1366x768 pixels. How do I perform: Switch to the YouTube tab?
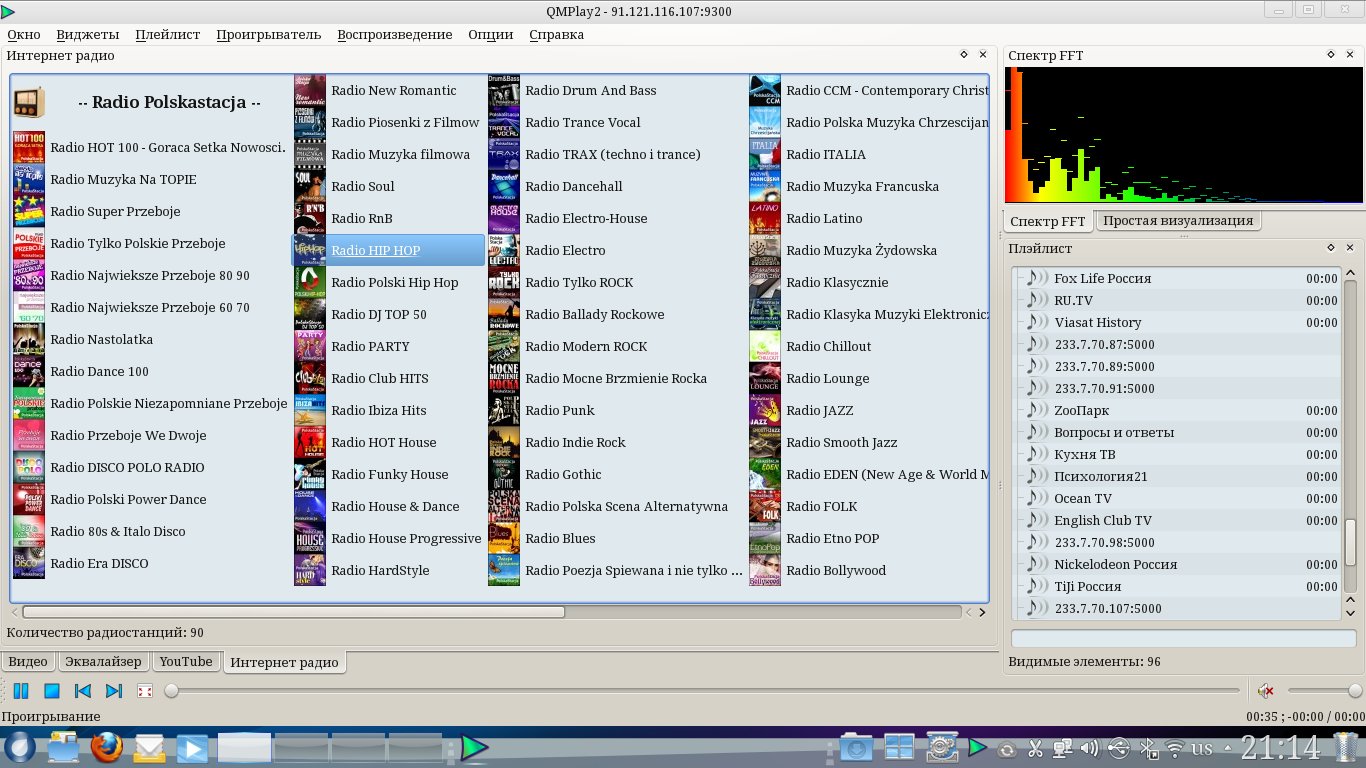186,661
